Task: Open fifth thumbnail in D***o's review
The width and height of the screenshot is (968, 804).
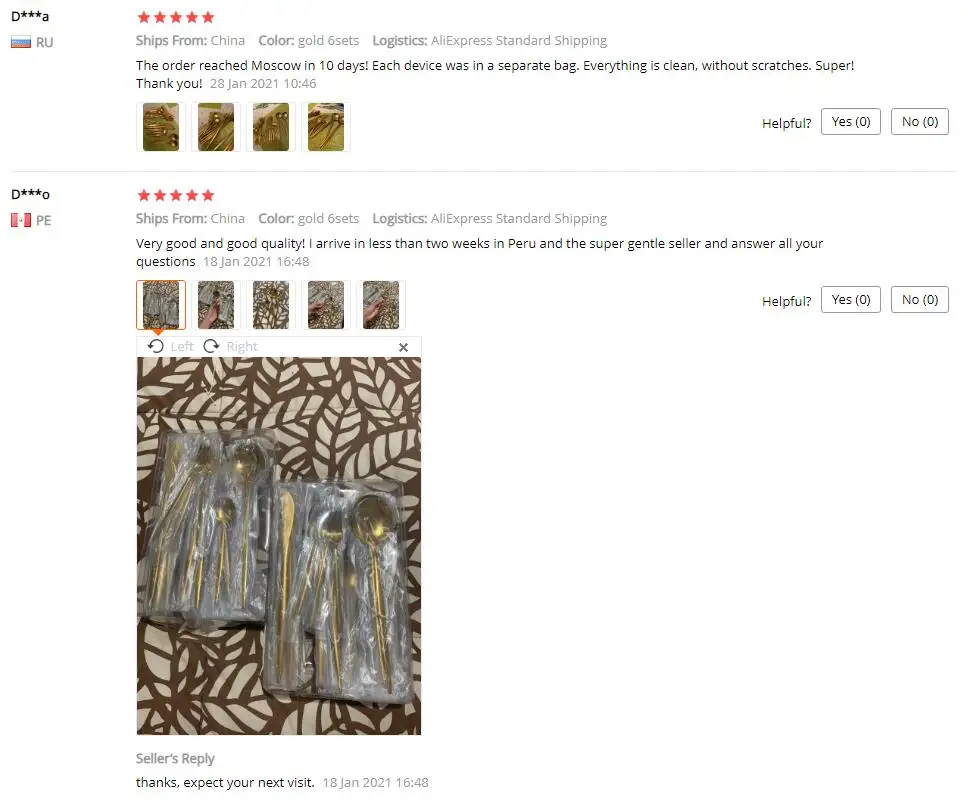Action: click(x=381, y=305)
